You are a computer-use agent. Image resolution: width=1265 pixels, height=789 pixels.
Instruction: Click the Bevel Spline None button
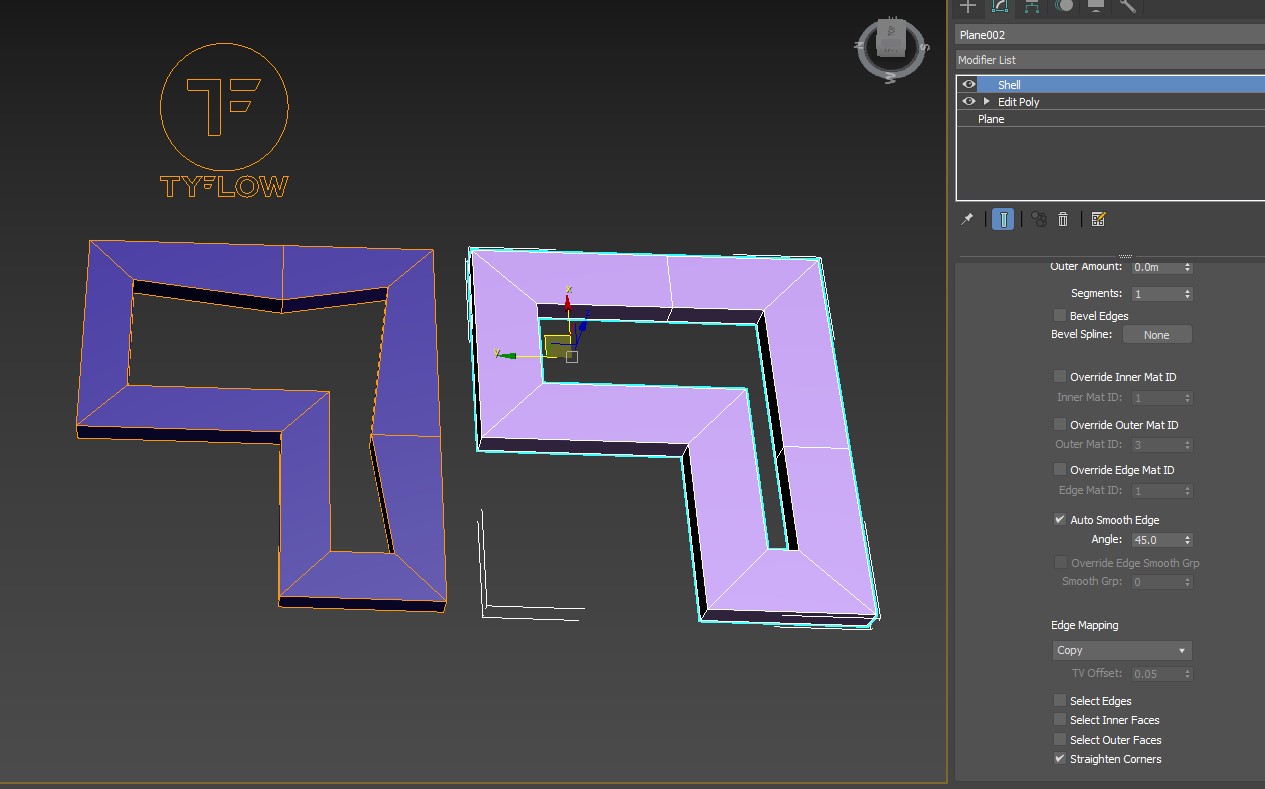[x=1157, y=335]
